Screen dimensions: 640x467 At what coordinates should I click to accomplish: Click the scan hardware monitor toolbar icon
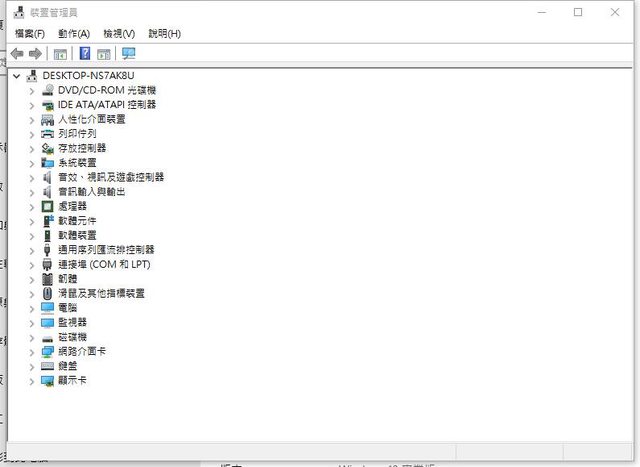pos(128,53)
